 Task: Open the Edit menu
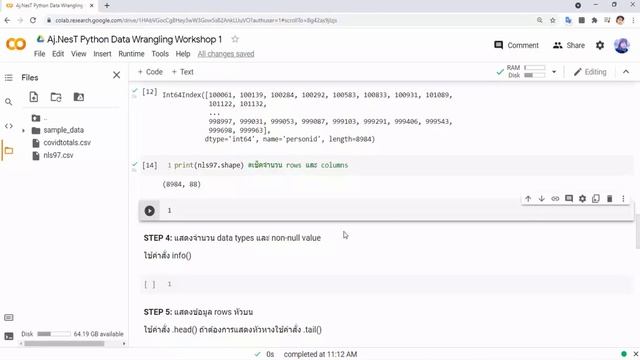58,54
